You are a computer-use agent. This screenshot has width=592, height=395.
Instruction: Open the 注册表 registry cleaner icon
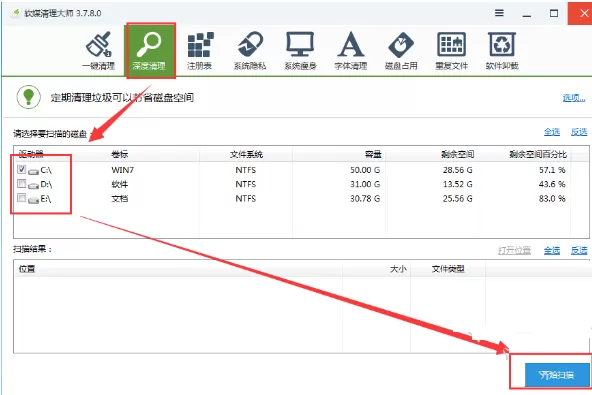200,51
